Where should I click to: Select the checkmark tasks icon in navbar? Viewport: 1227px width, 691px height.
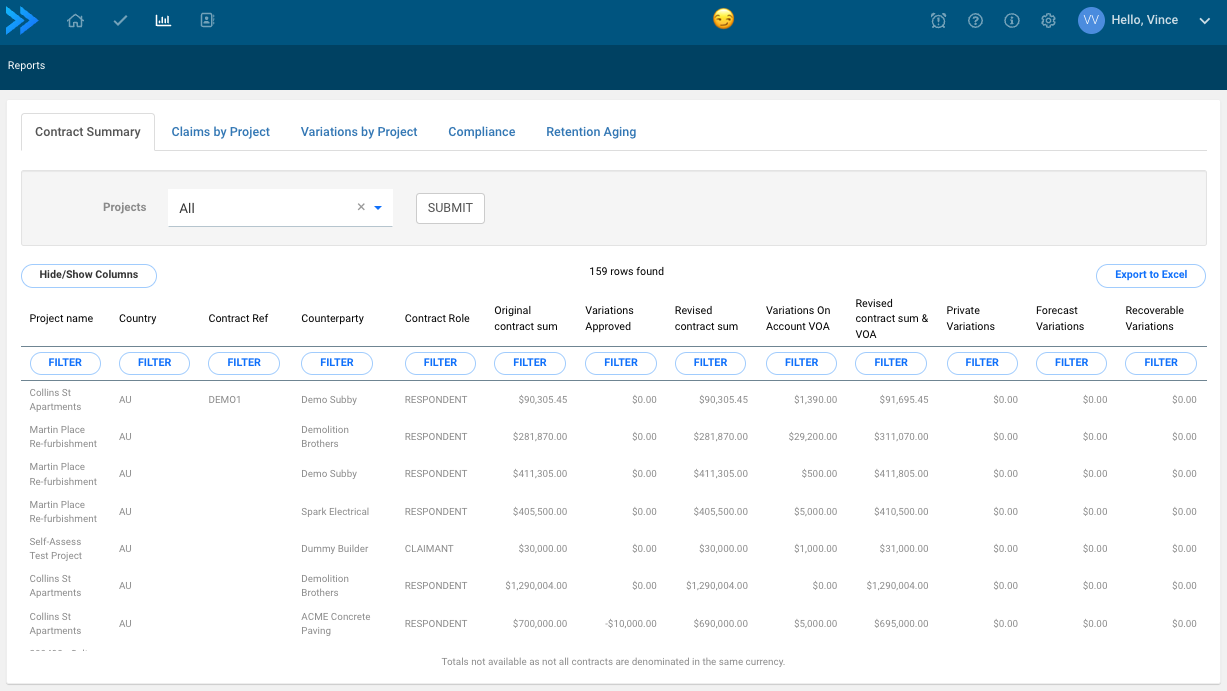coord(120,20)
